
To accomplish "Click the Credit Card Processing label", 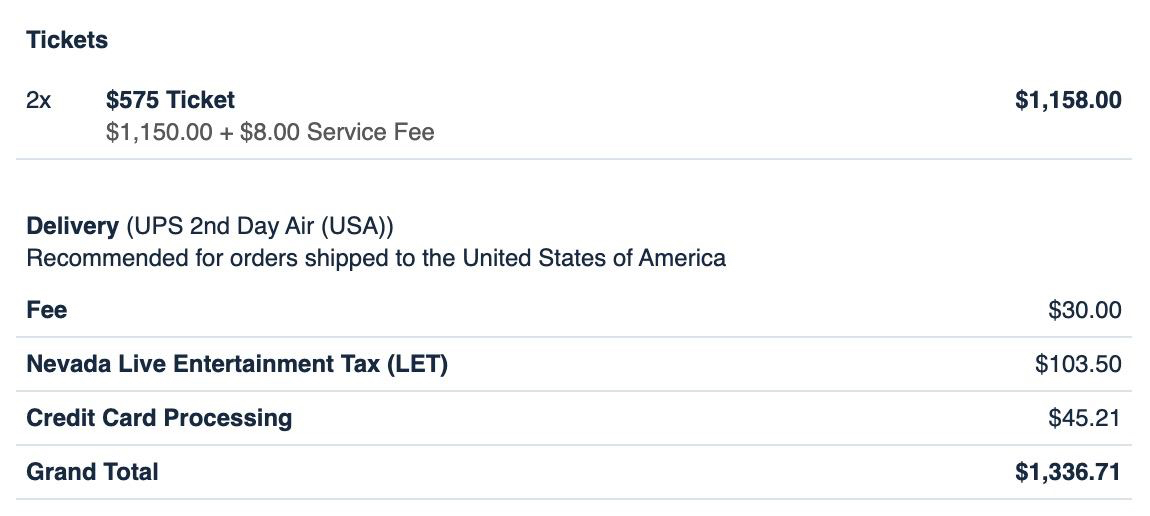I will [x=159, y=418].
